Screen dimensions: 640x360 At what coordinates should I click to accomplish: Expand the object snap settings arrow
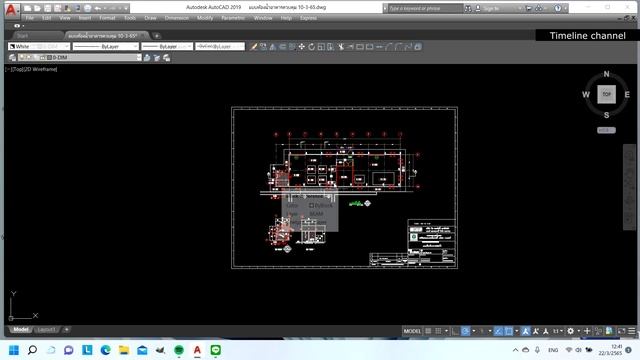click(517, 331)
